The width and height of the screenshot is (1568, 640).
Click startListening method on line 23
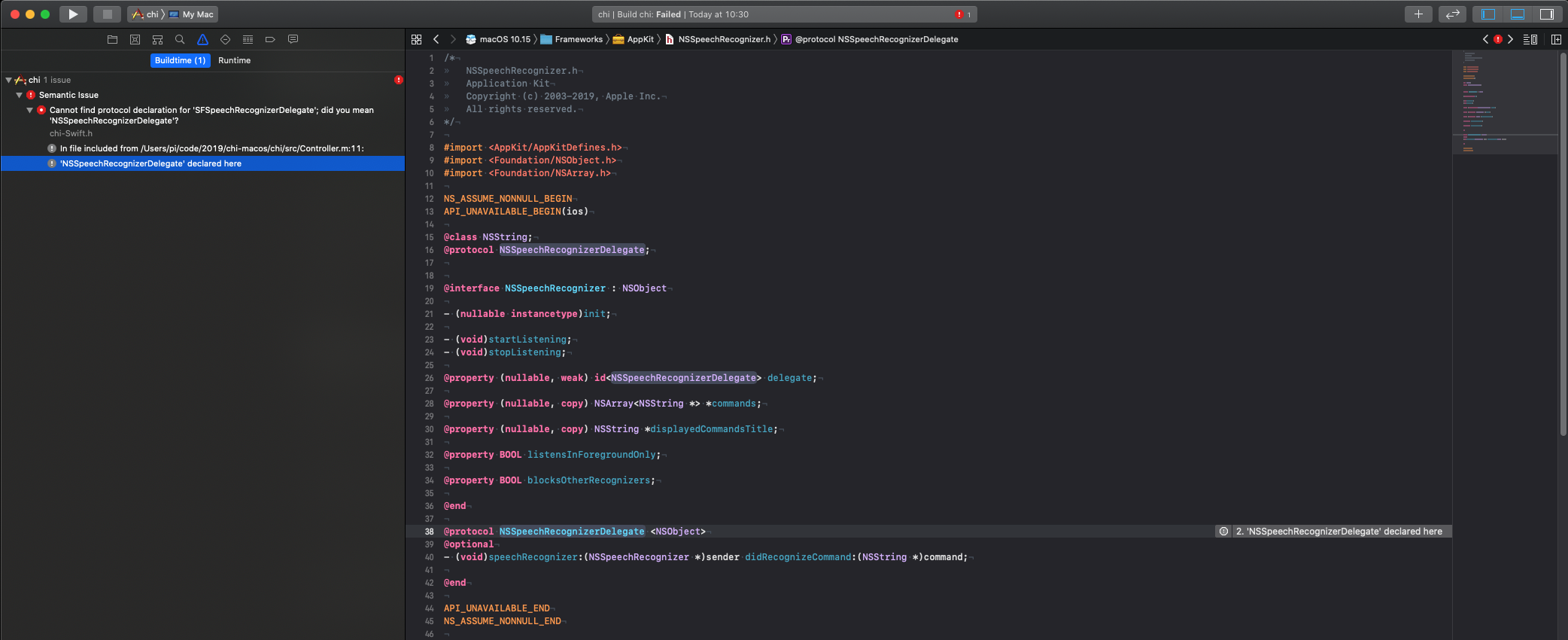527,340
